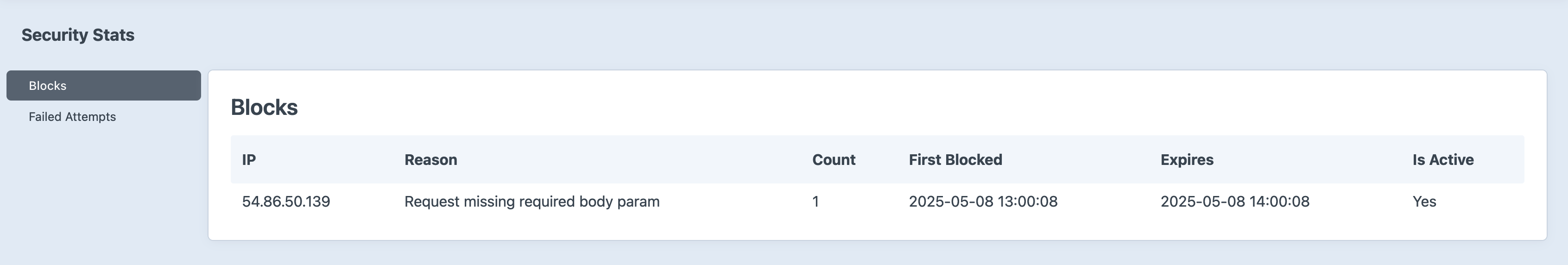
Task: Click the Count column header
Action: [833, 160]
